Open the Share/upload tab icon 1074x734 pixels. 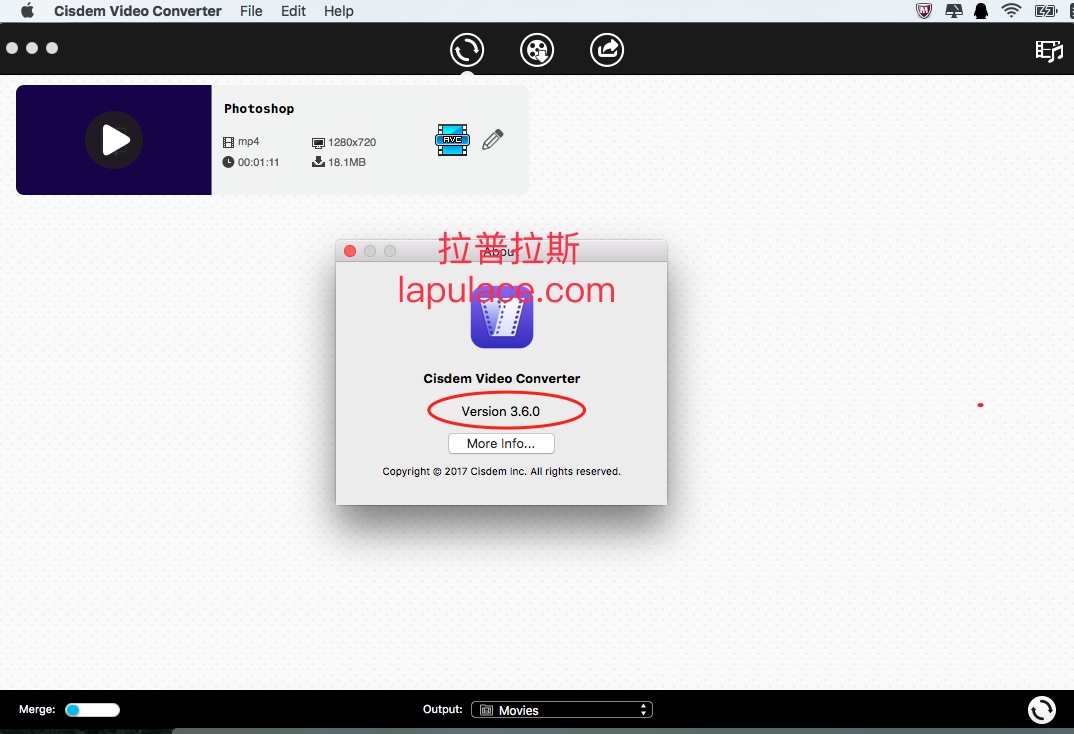point(607,50)
